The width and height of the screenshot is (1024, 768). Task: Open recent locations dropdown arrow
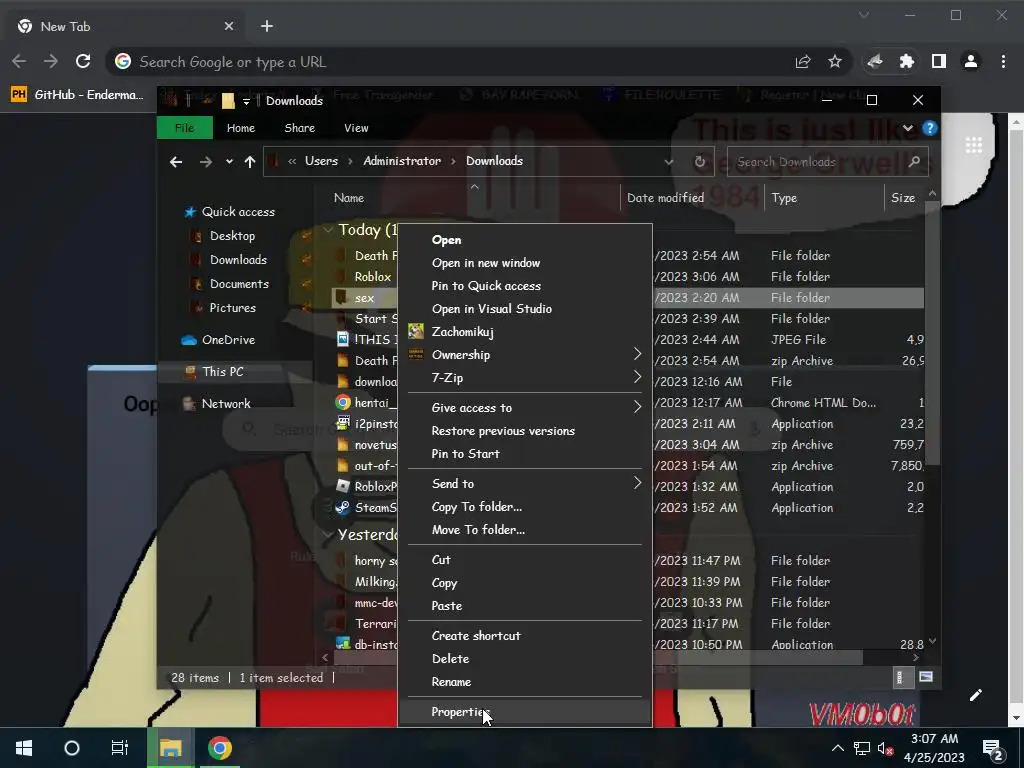[x=229, y=161]
